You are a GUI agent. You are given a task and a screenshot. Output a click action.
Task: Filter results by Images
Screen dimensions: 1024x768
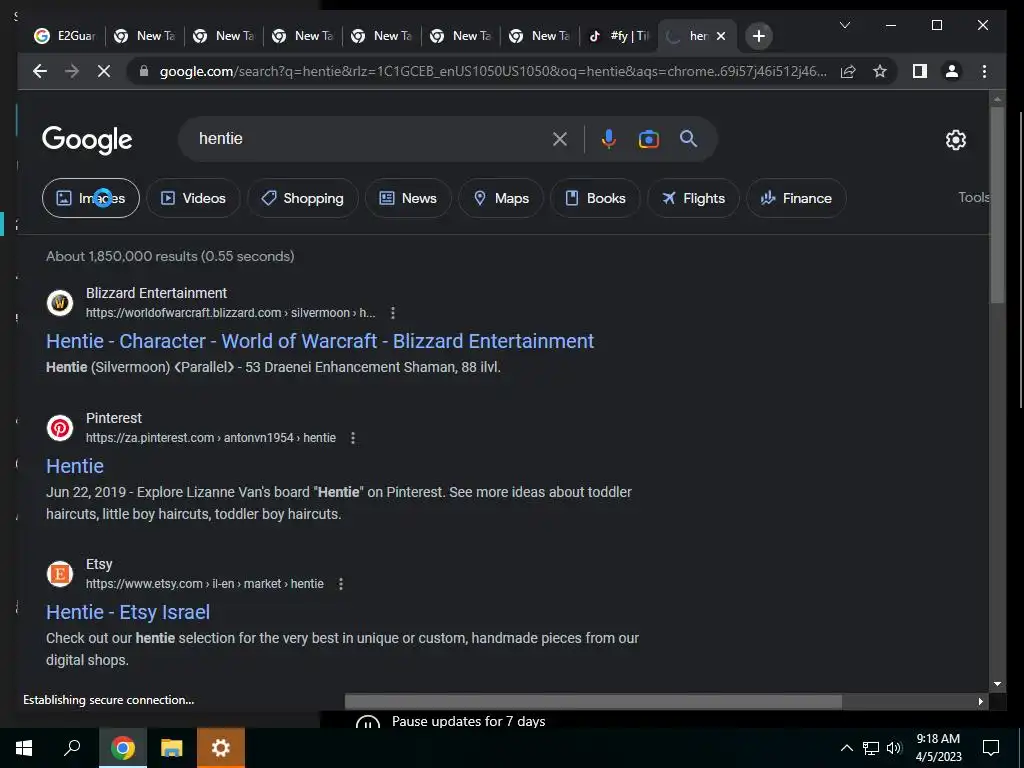pyautogui.click(x=91, y=198)
